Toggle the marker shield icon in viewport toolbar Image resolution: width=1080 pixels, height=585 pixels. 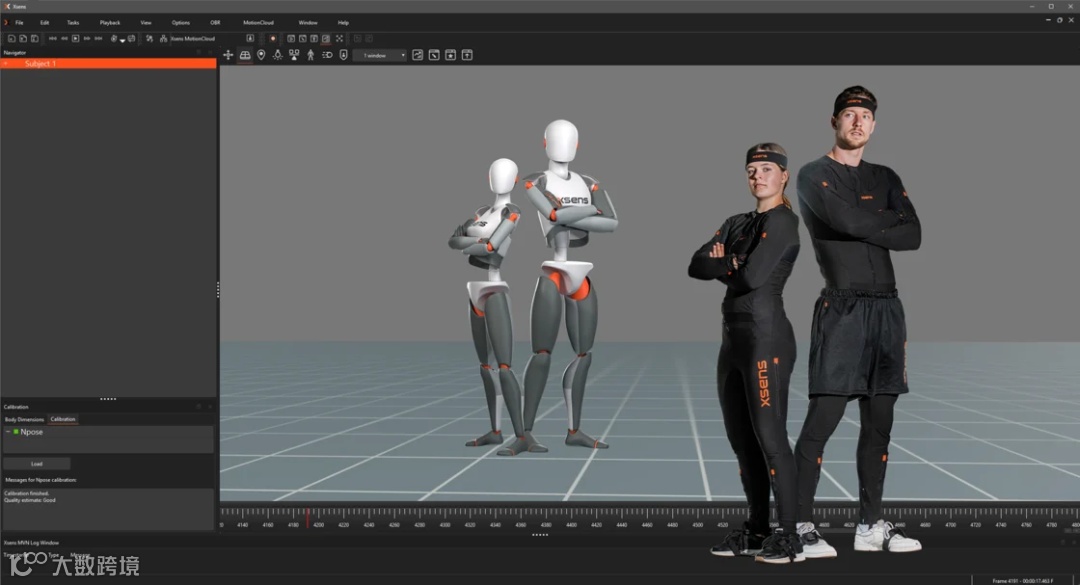click(343, 55)
